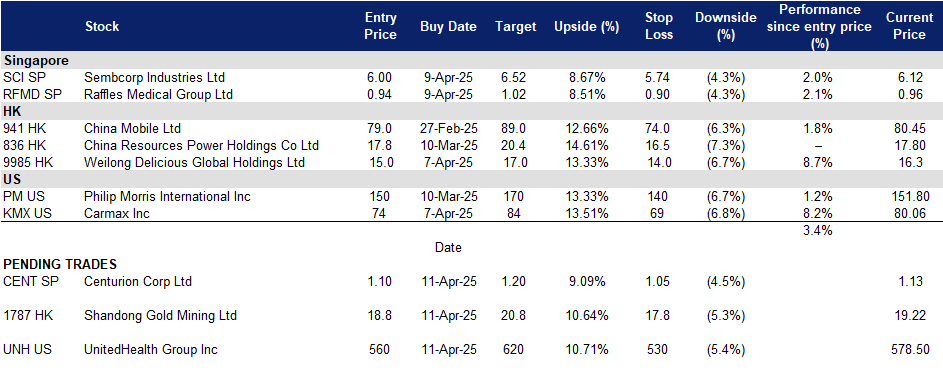
Task: Select the Singapore section row
Action: pyautogui.click(x=472, y=61)
